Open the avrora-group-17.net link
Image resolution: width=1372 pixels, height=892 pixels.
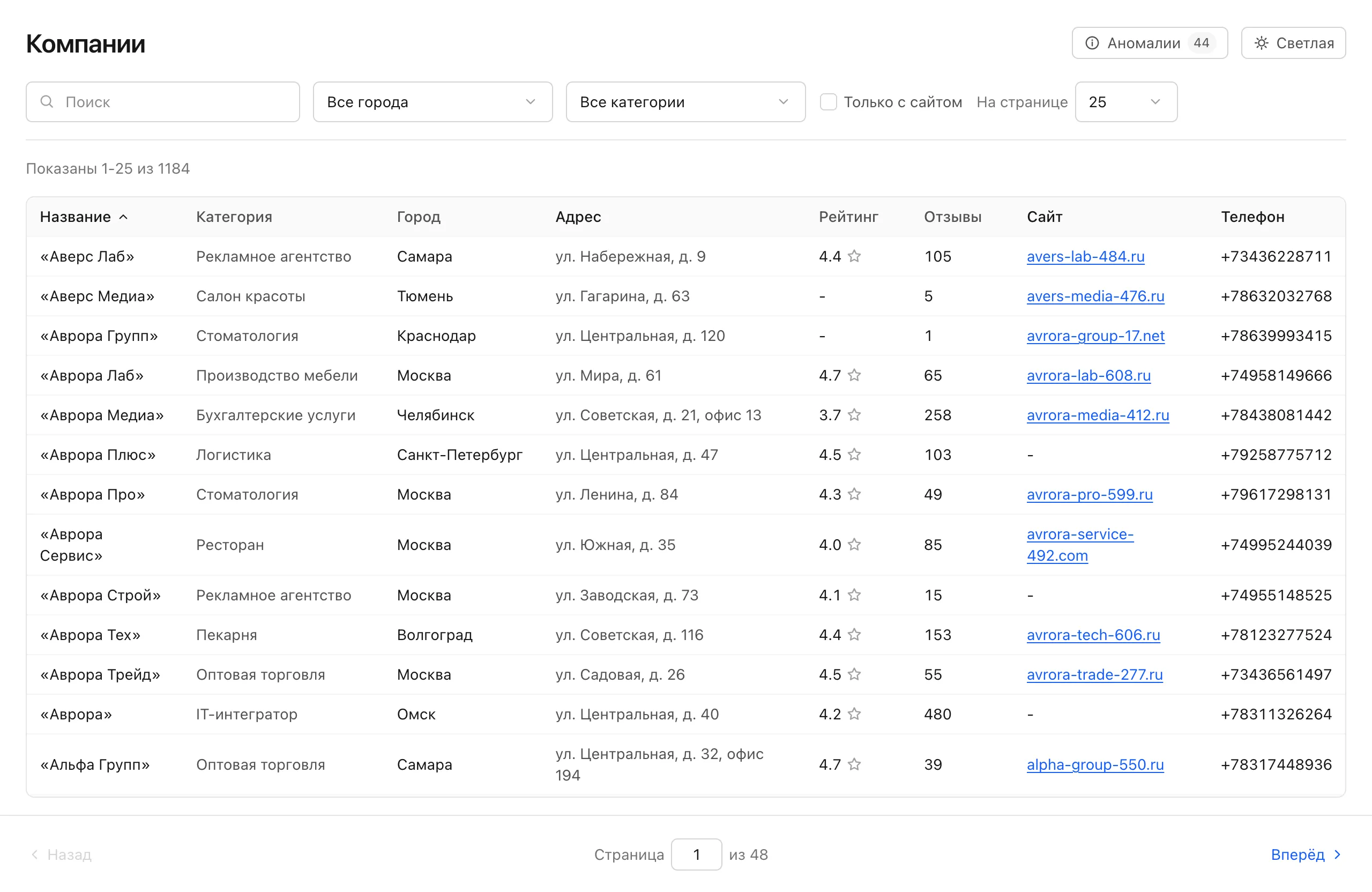[1095, 336]
